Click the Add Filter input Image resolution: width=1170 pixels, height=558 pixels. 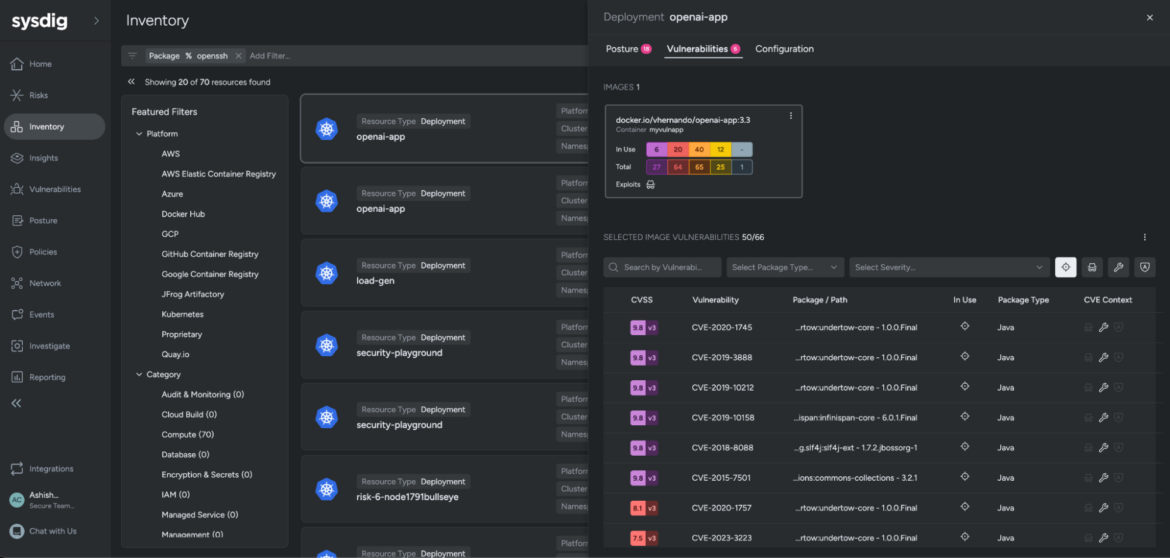pos(270,56)
